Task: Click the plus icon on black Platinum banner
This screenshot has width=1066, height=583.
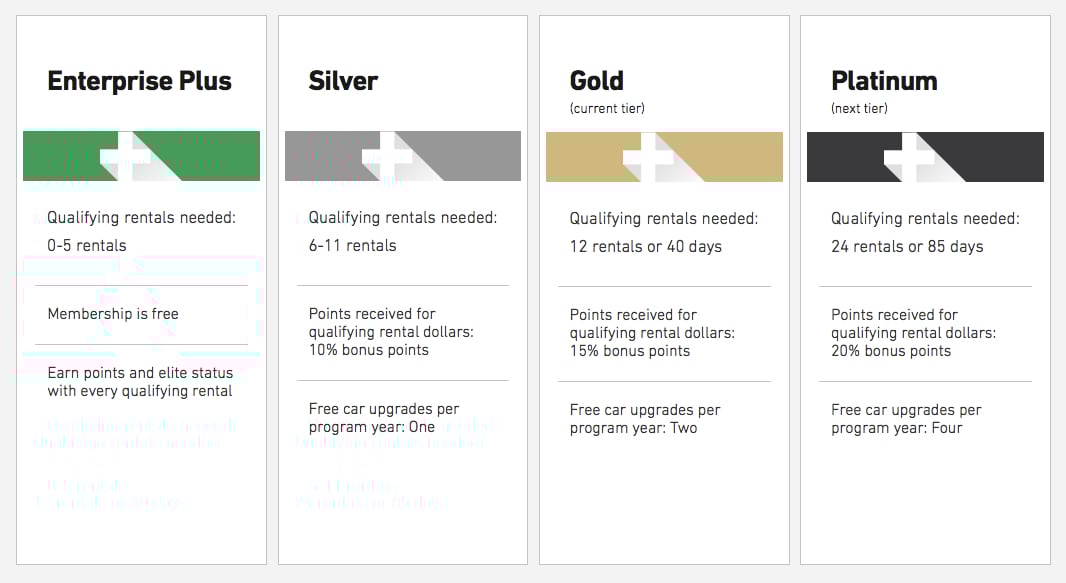Action: coord(910,158)
